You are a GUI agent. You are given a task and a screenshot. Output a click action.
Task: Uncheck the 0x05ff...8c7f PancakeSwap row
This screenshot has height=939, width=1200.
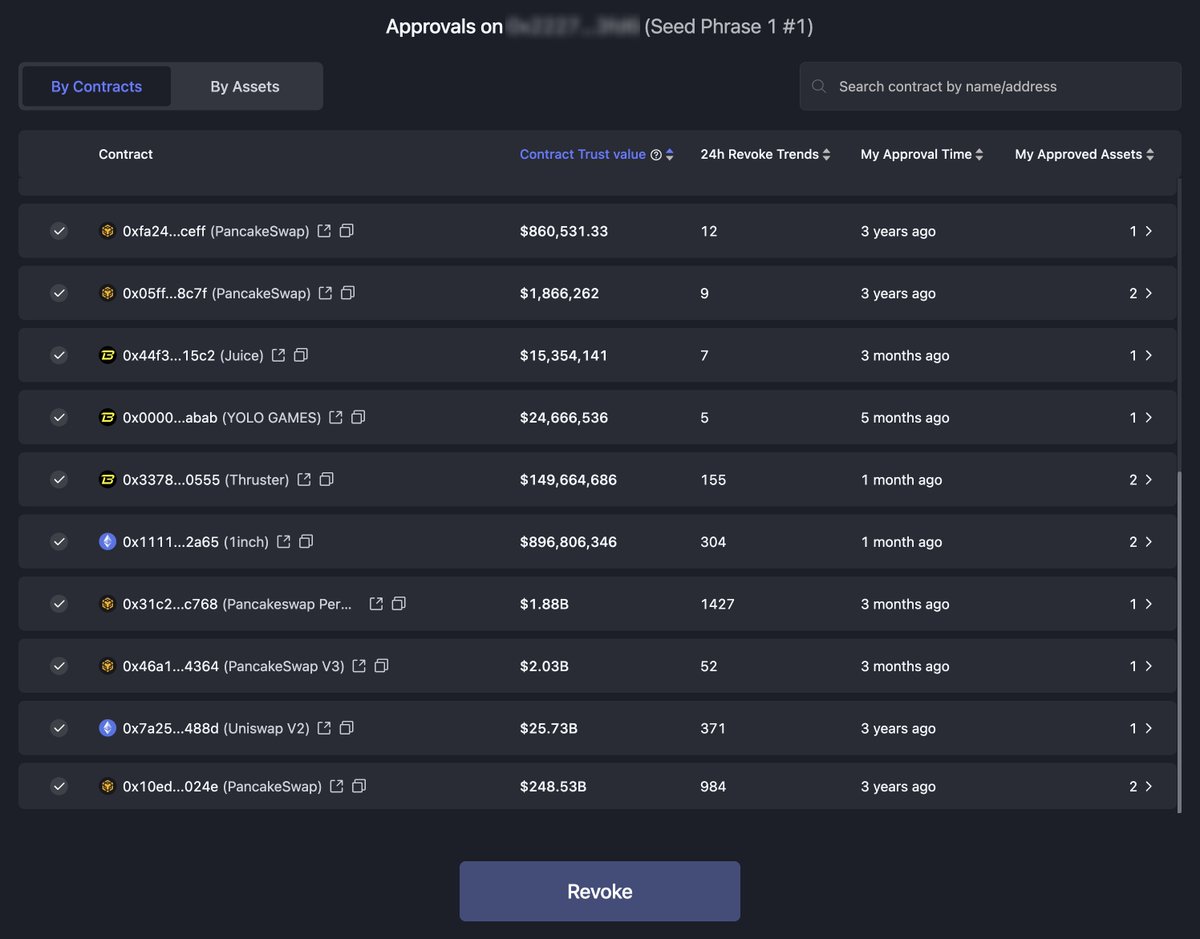pos(59,293)
